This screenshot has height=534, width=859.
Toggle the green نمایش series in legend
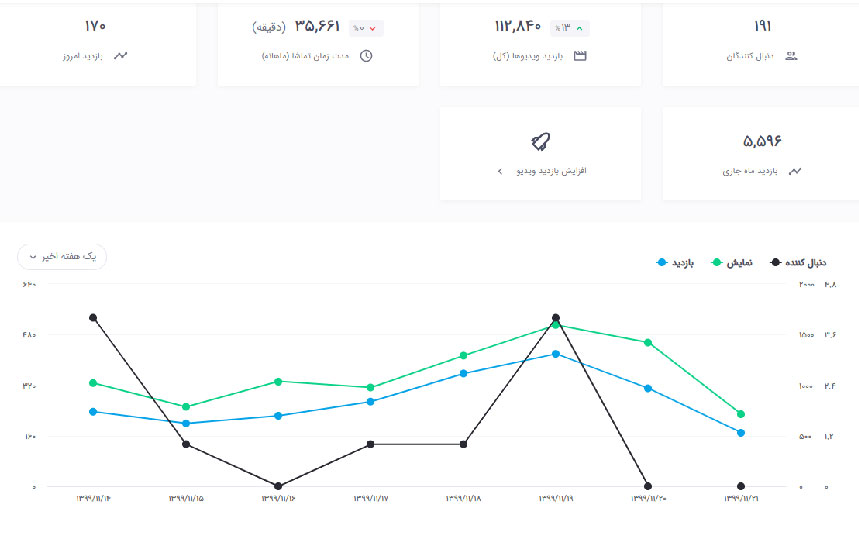[x=732, y=262]
